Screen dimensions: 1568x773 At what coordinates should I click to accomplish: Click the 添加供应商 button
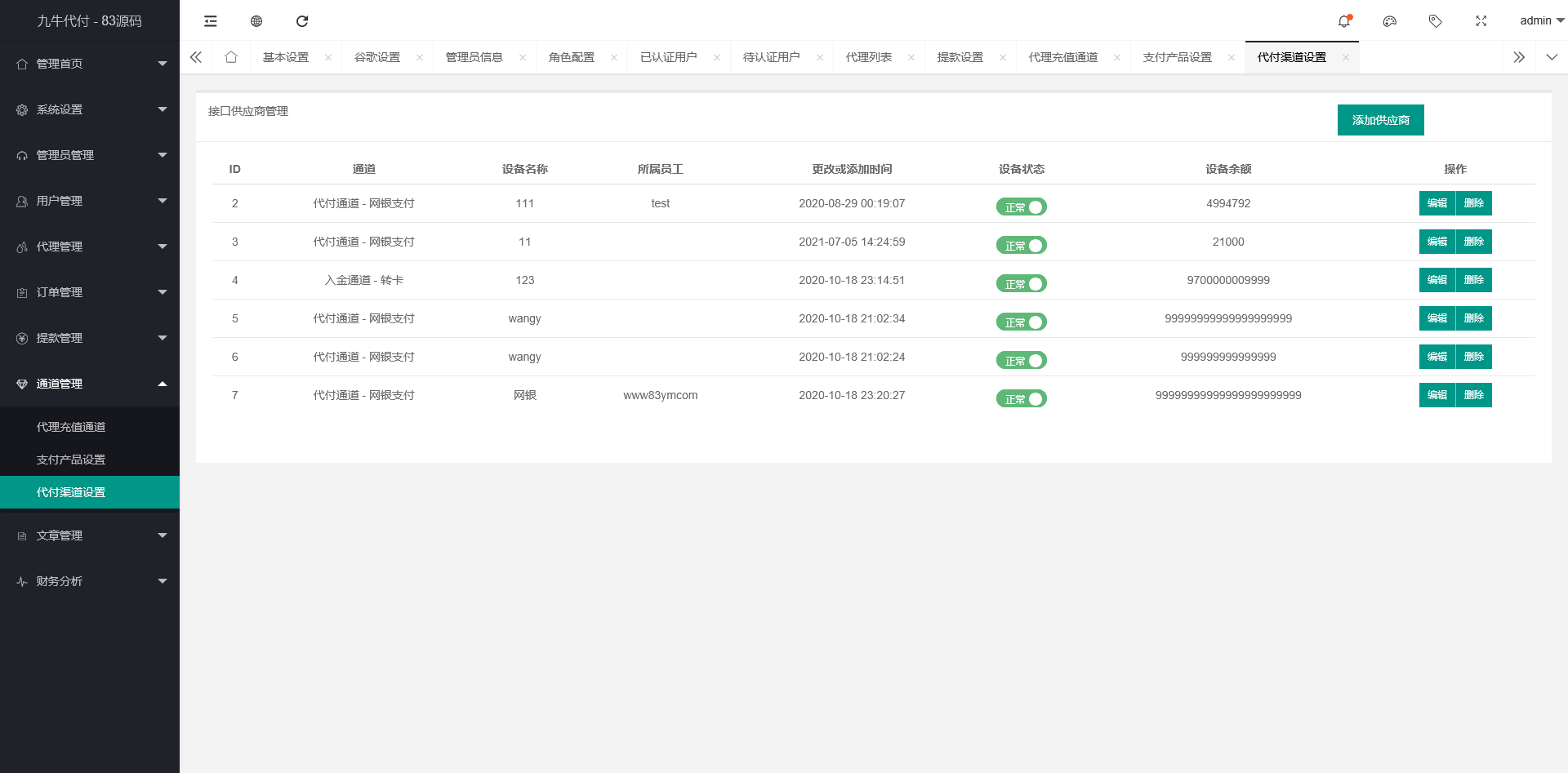click(x=1380, y=120)
